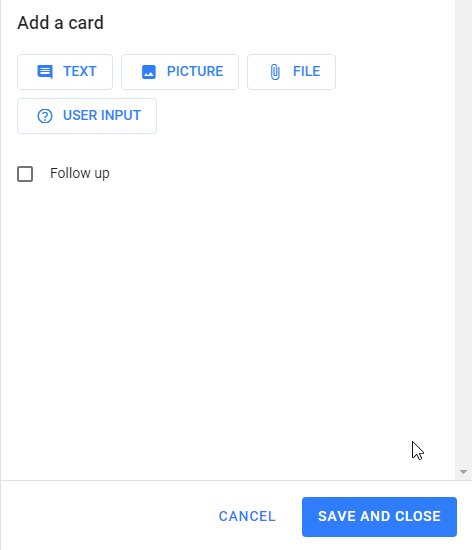The height and width of the screenshot is (550, 472).
Task: Add a TEXT card
Action: pyautogui.click(x=65, y=72)
